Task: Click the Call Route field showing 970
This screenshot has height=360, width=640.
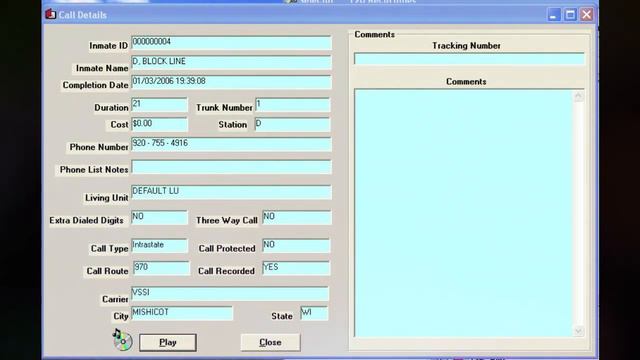Action: pos(161,268)
